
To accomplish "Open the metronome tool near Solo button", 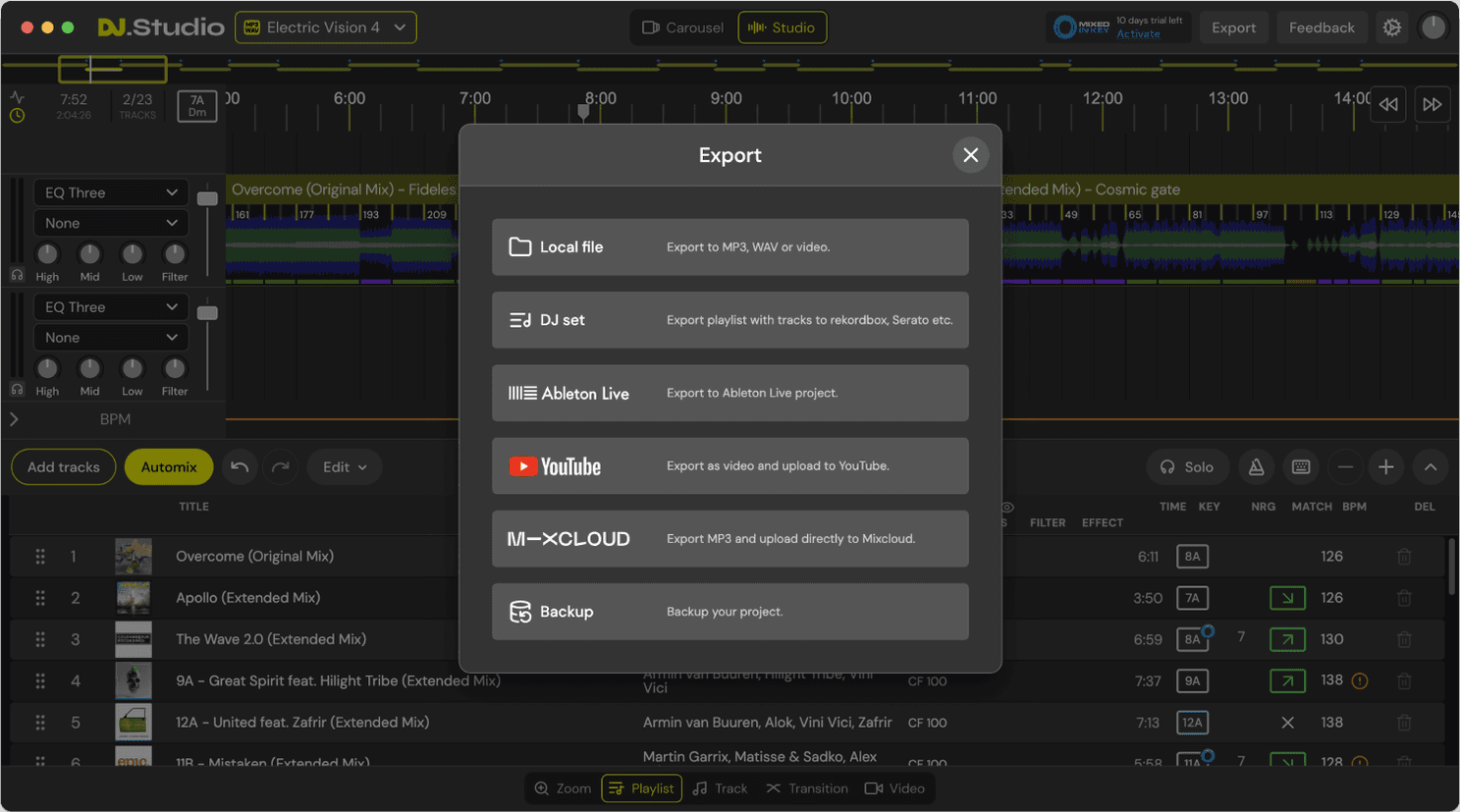I will (x=1256, y=467).
